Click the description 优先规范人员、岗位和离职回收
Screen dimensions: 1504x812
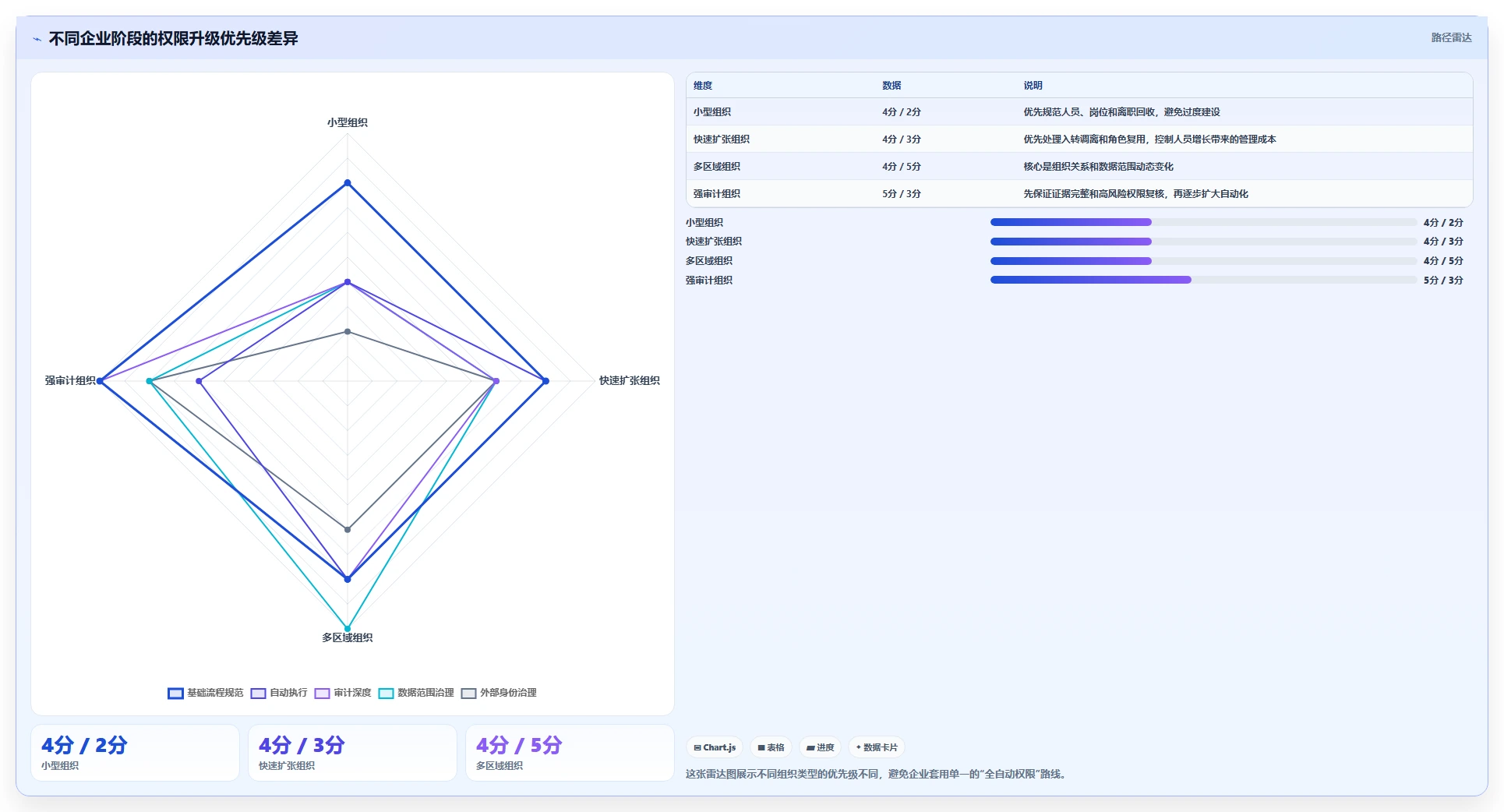[x=1121, y=112]
